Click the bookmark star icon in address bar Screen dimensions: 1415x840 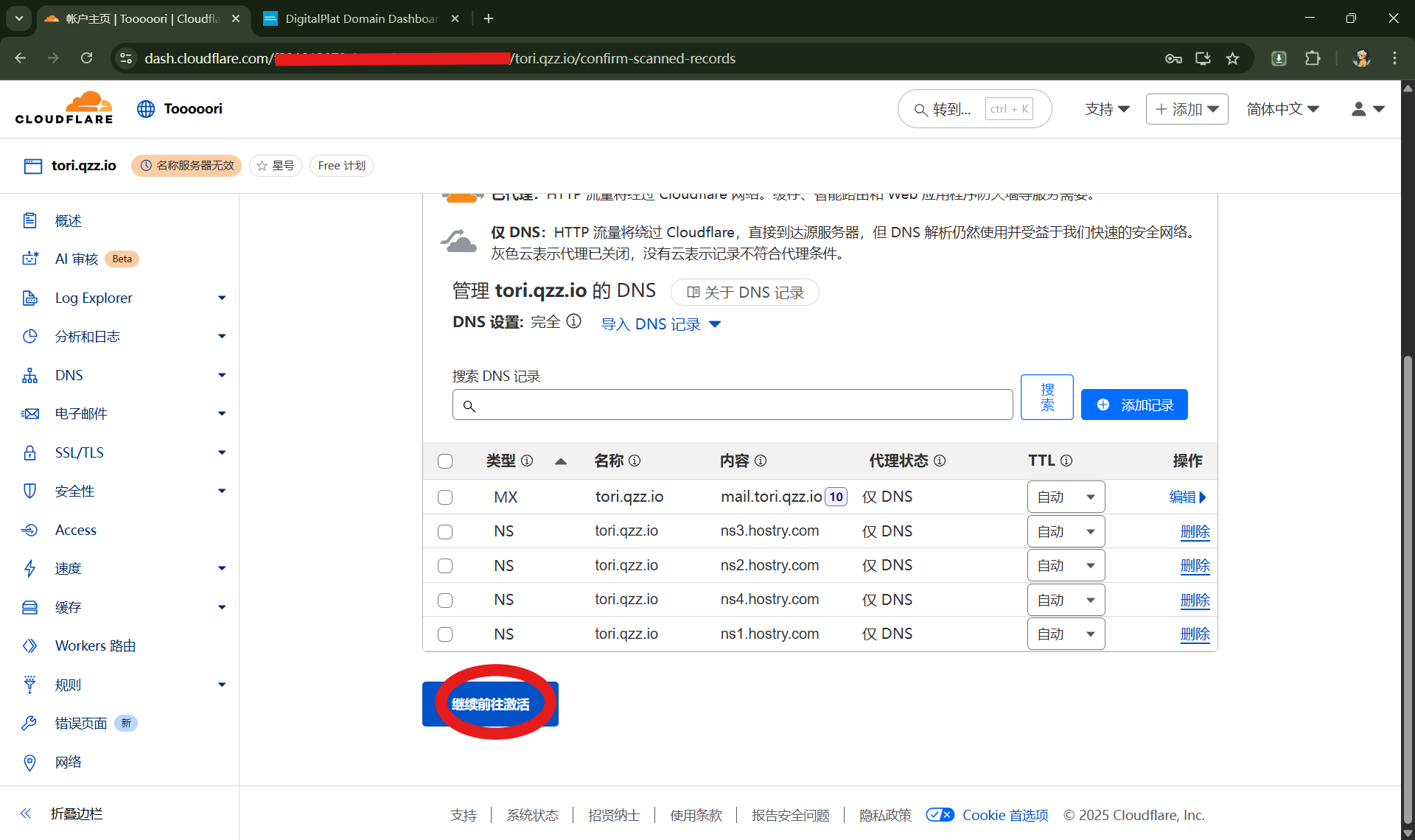pyautogui.click(x=1232, y=58)
